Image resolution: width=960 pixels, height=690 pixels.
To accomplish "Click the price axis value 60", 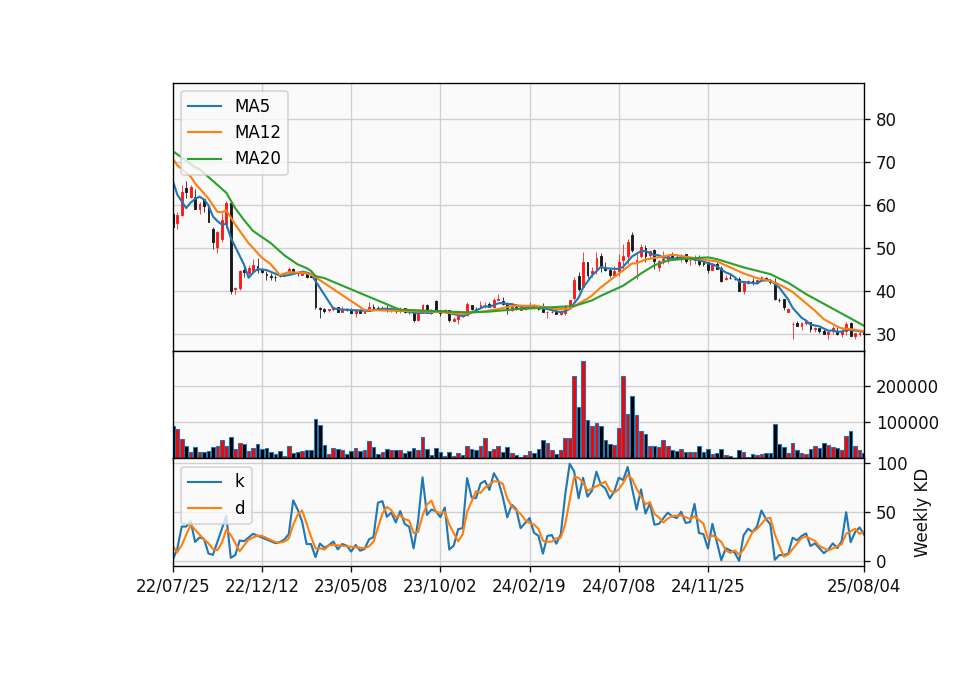I will point(886,206).
